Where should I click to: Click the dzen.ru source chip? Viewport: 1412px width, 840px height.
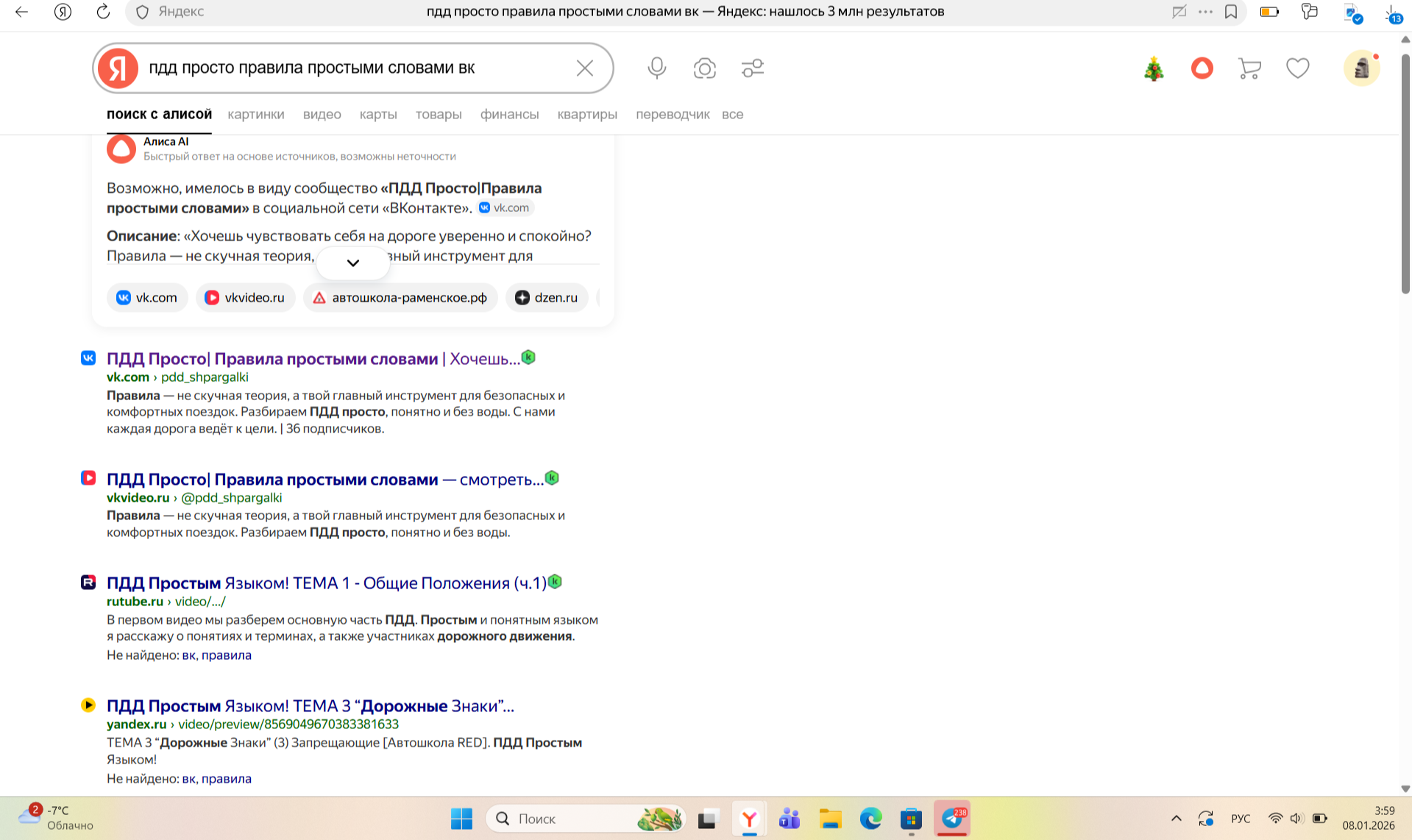coord(547,297)
